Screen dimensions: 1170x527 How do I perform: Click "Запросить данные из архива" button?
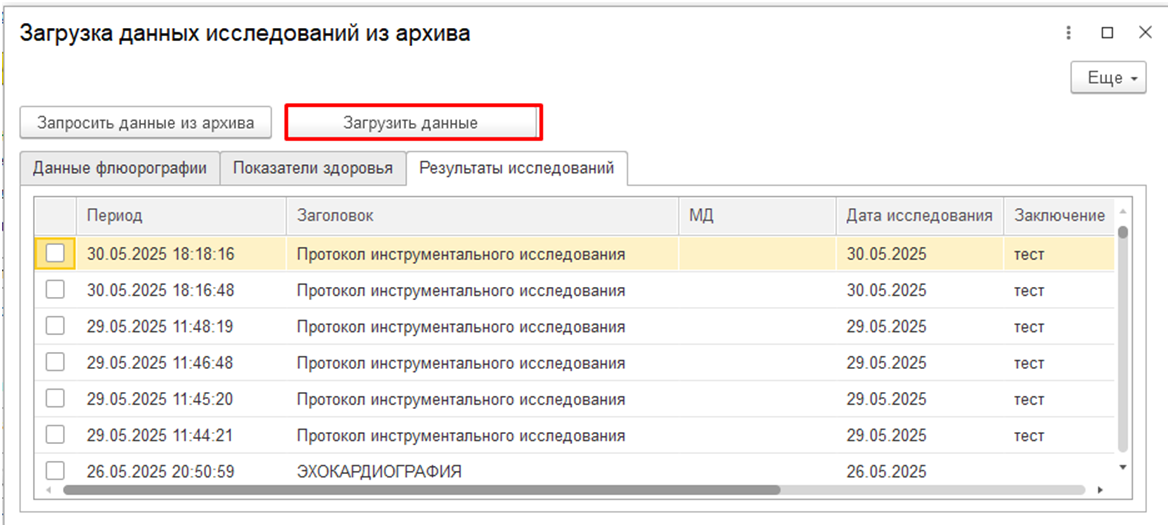point(145,123)
